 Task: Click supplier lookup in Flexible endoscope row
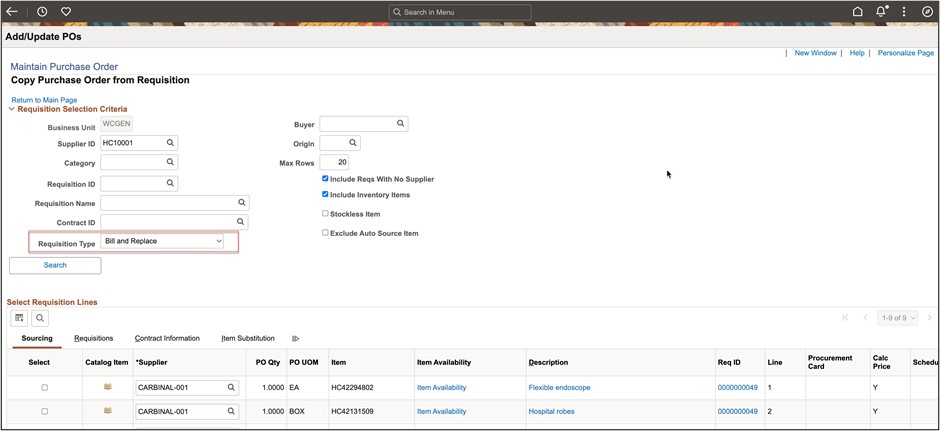(x=231, y=387)
